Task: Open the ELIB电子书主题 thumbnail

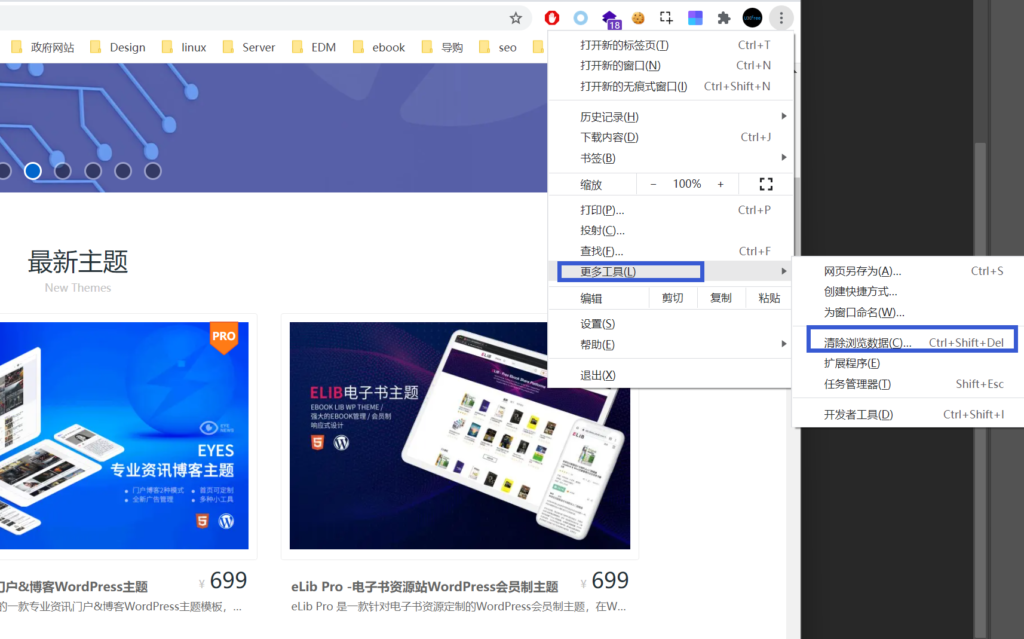Action: pyautogui.click(x=460, y=436)
